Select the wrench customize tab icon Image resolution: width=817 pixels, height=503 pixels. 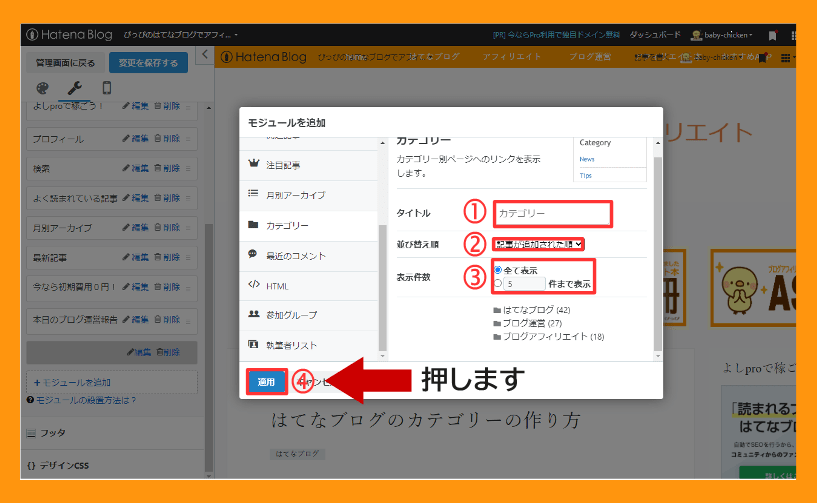tap(75, 88)
